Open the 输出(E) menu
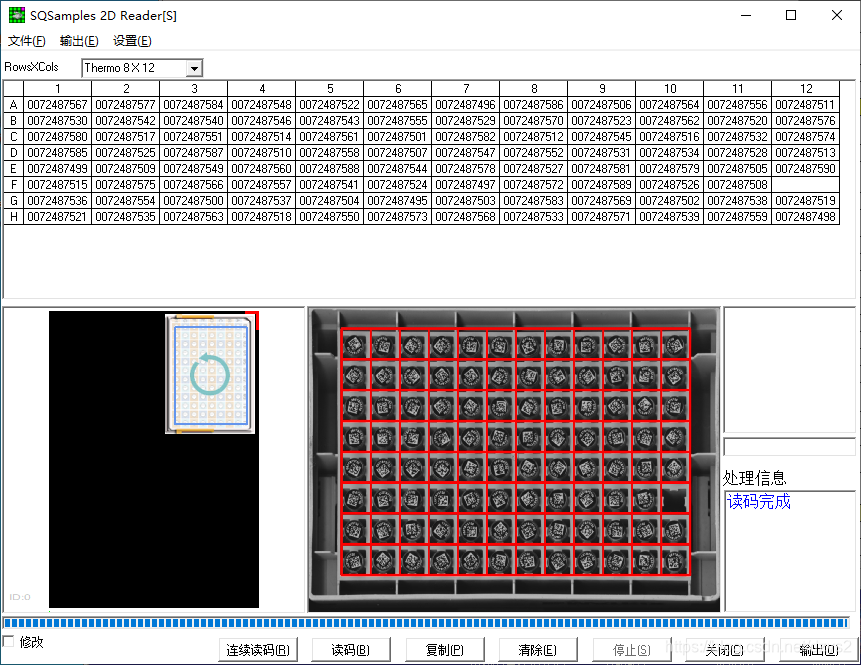This screenshot has width=861, height=665. [79, 41]
